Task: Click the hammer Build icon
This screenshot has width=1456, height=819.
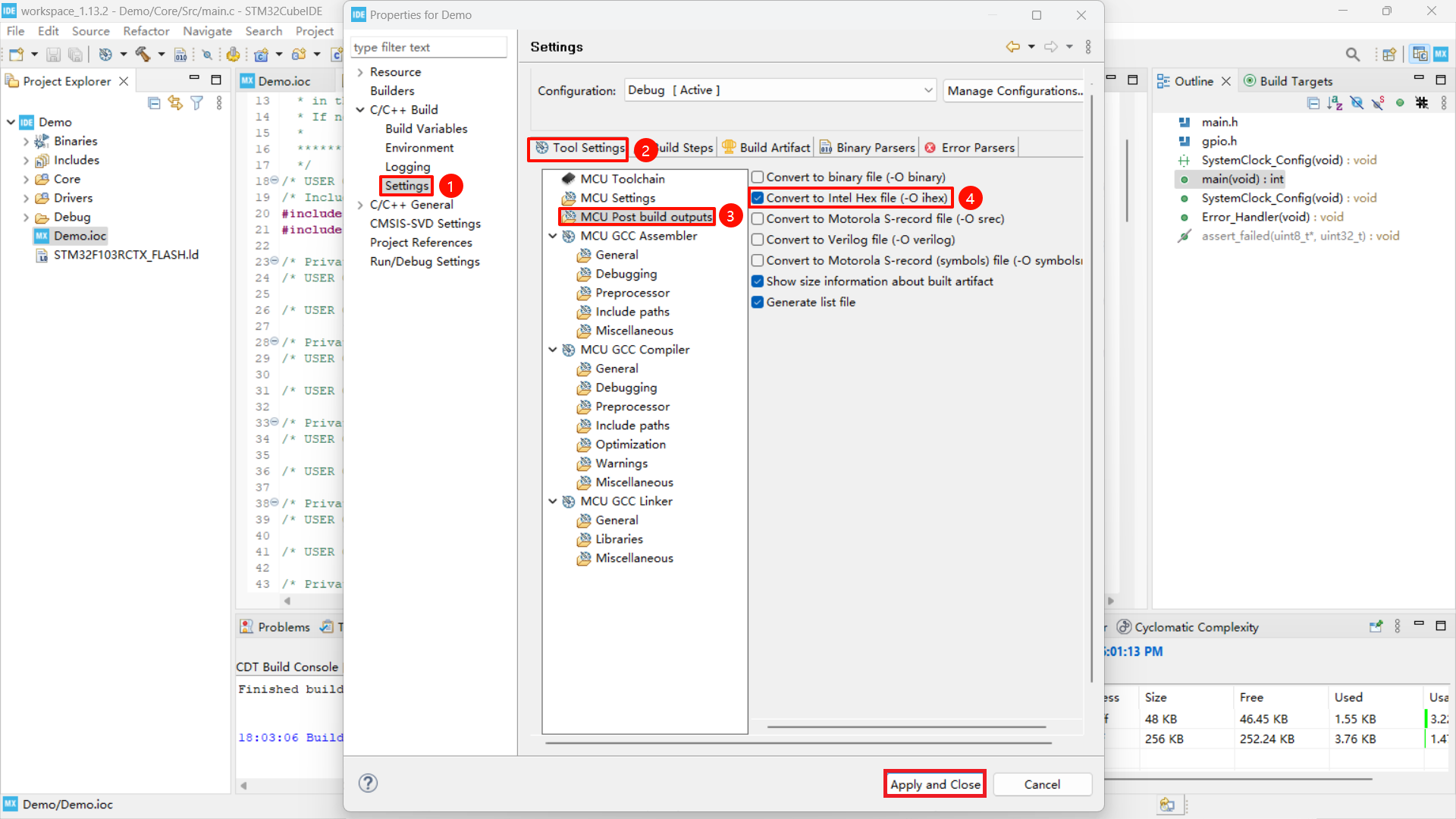Action: click(143, 55)
